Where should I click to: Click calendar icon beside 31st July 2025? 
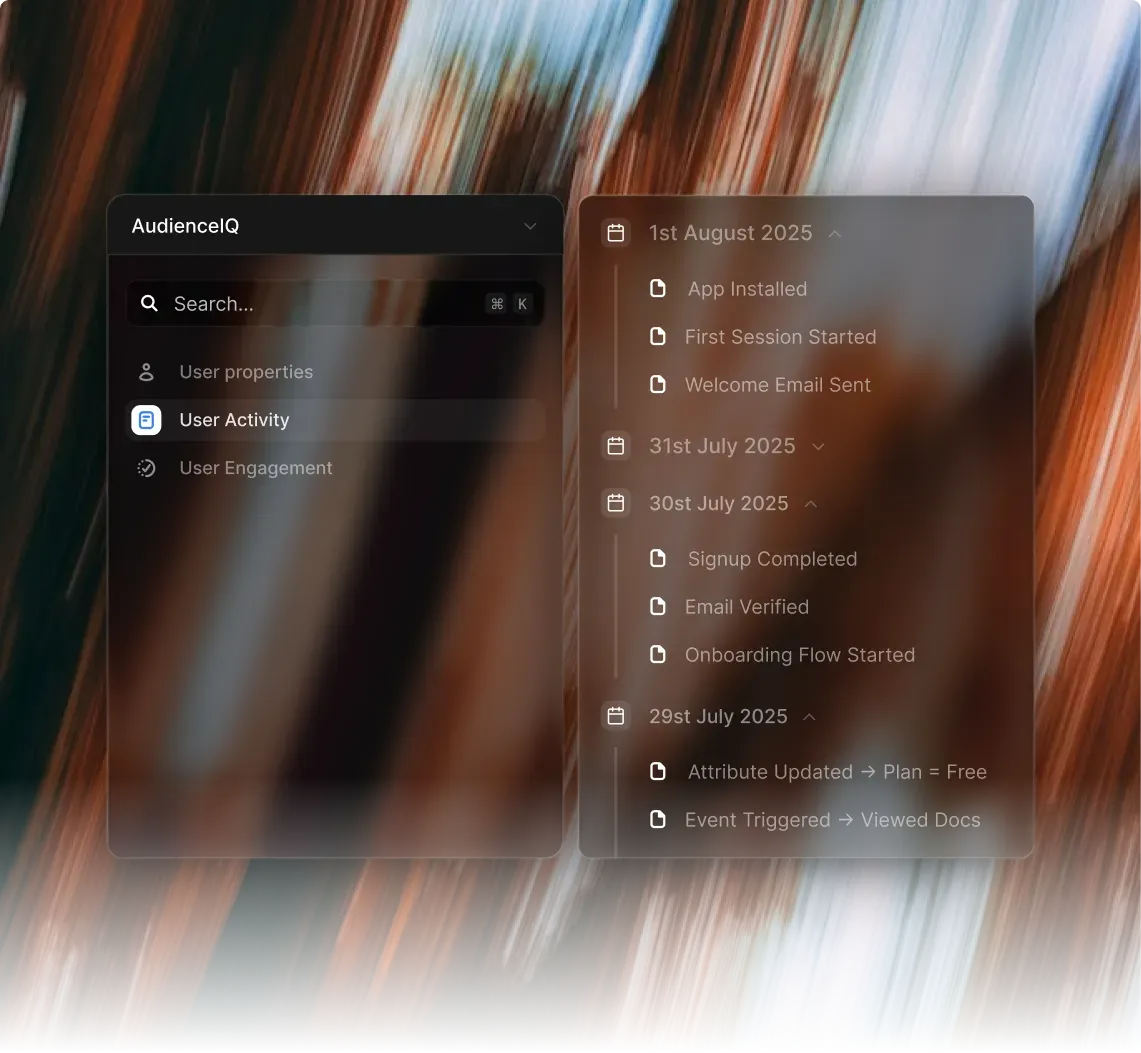[x=616, y=446]
